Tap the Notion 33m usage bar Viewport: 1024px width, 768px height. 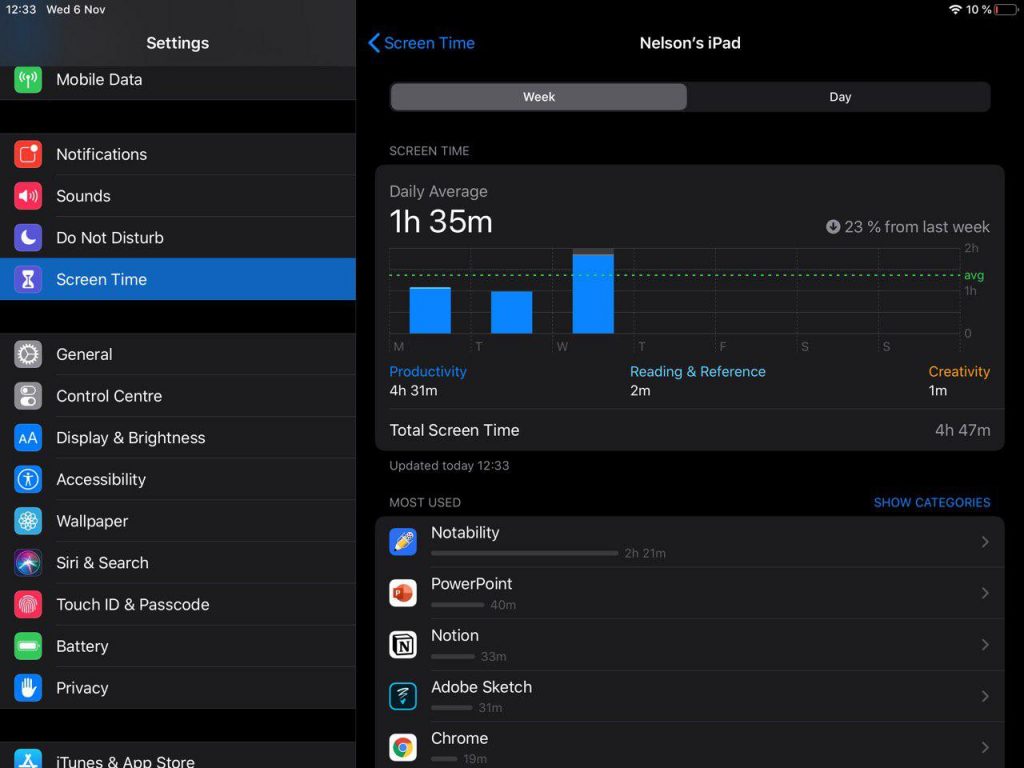(x=453, y=656)
